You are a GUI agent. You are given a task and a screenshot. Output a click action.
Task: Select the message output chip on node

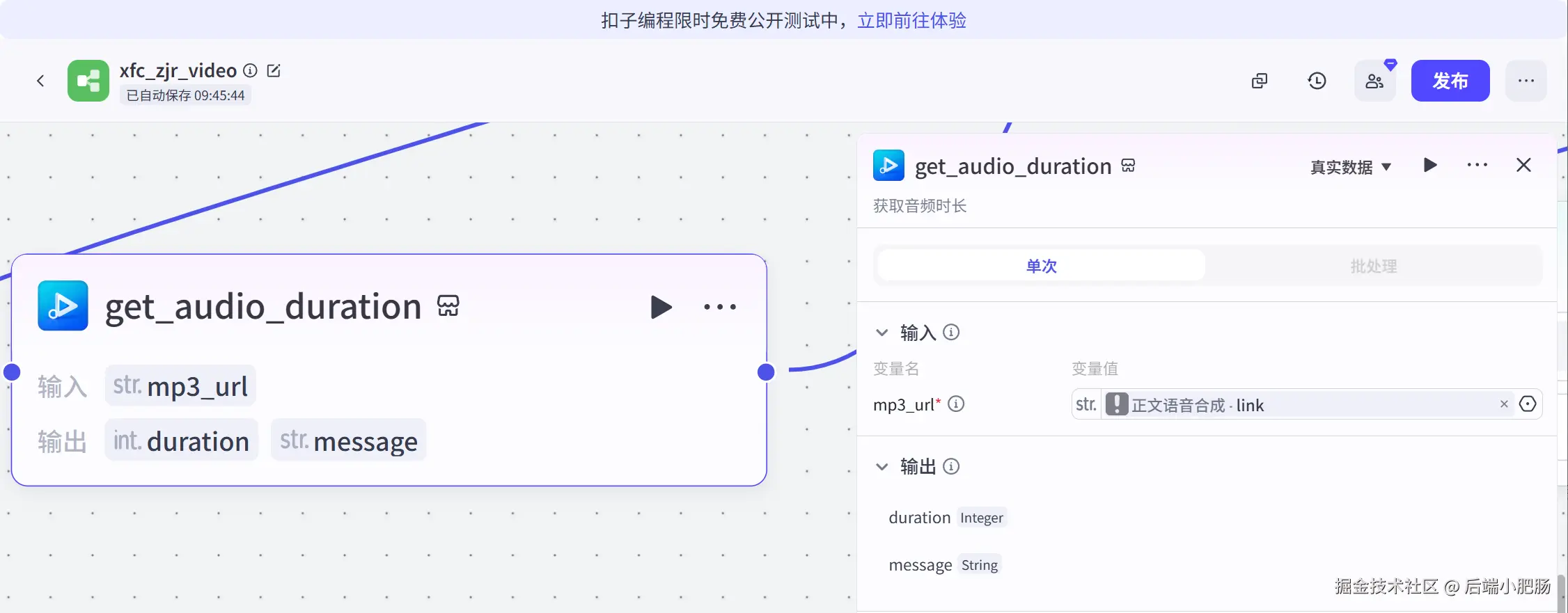349,440
